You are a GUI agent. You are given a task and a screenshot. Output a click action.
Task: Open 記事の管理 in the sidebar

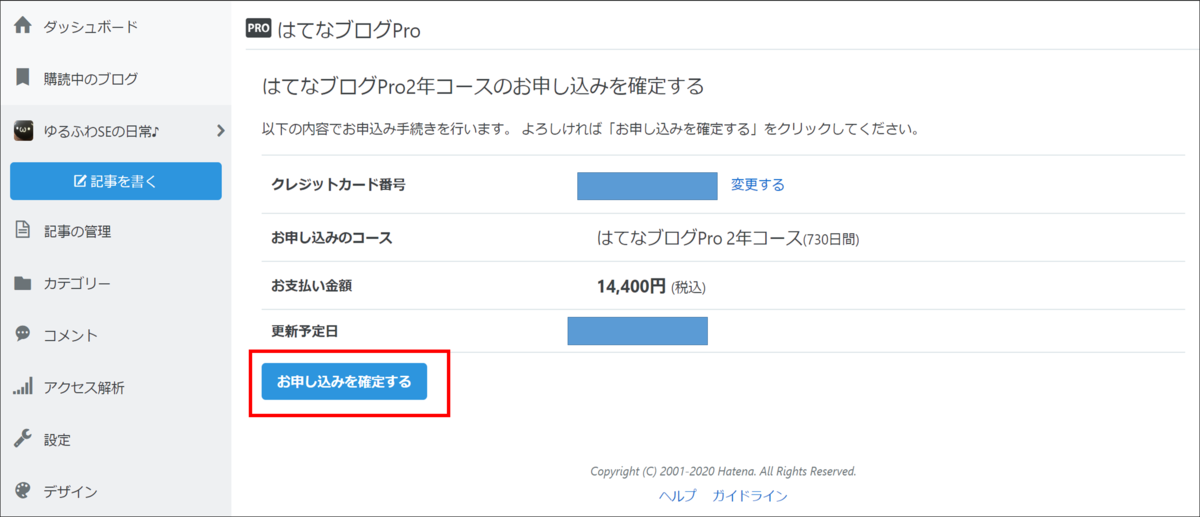click(77, 231)
